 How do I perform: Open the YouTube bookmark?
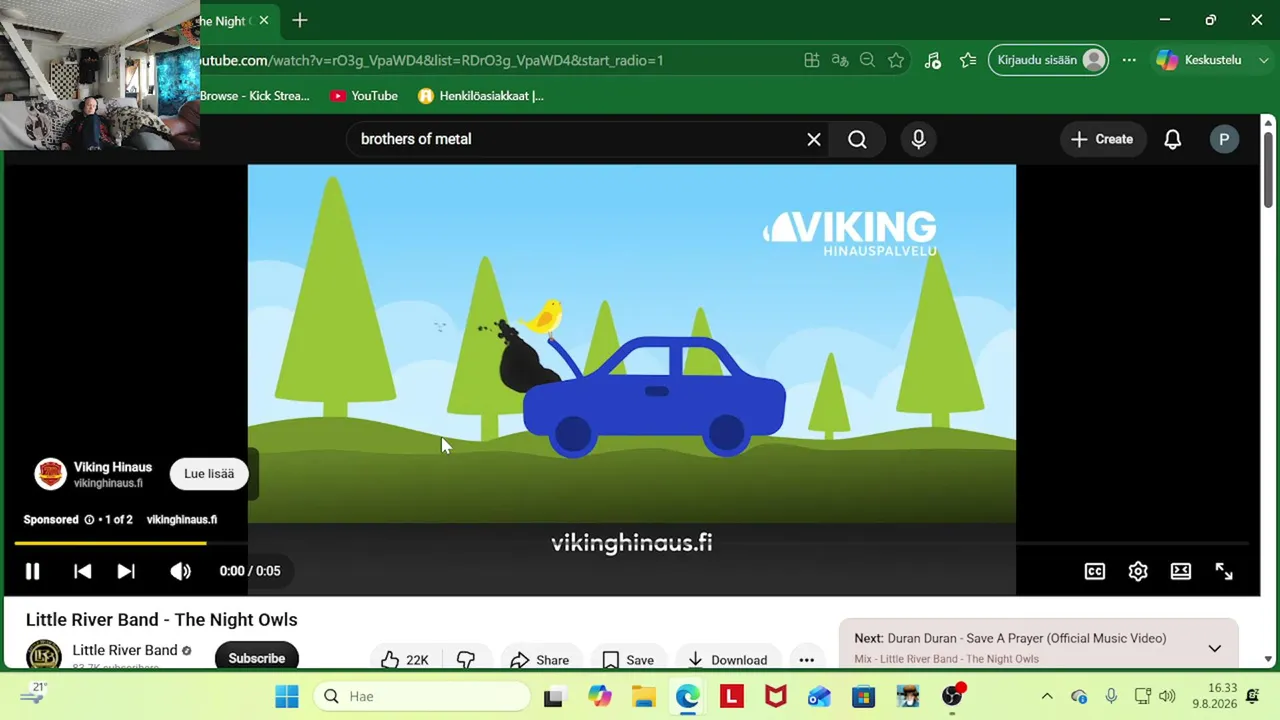364,96
